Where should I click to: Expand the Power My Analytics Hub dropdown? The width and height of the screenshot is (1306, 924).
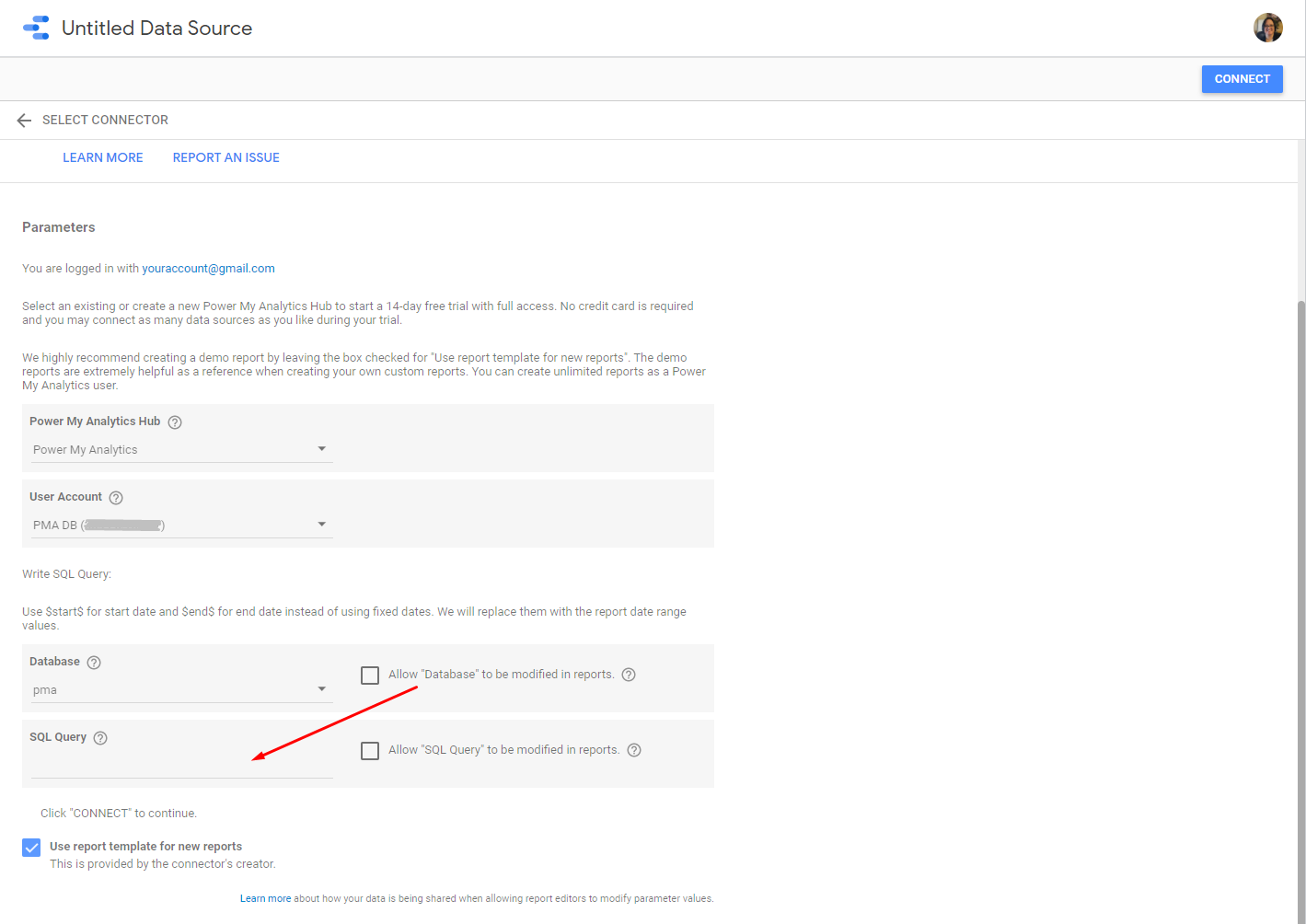click(181, 450)
